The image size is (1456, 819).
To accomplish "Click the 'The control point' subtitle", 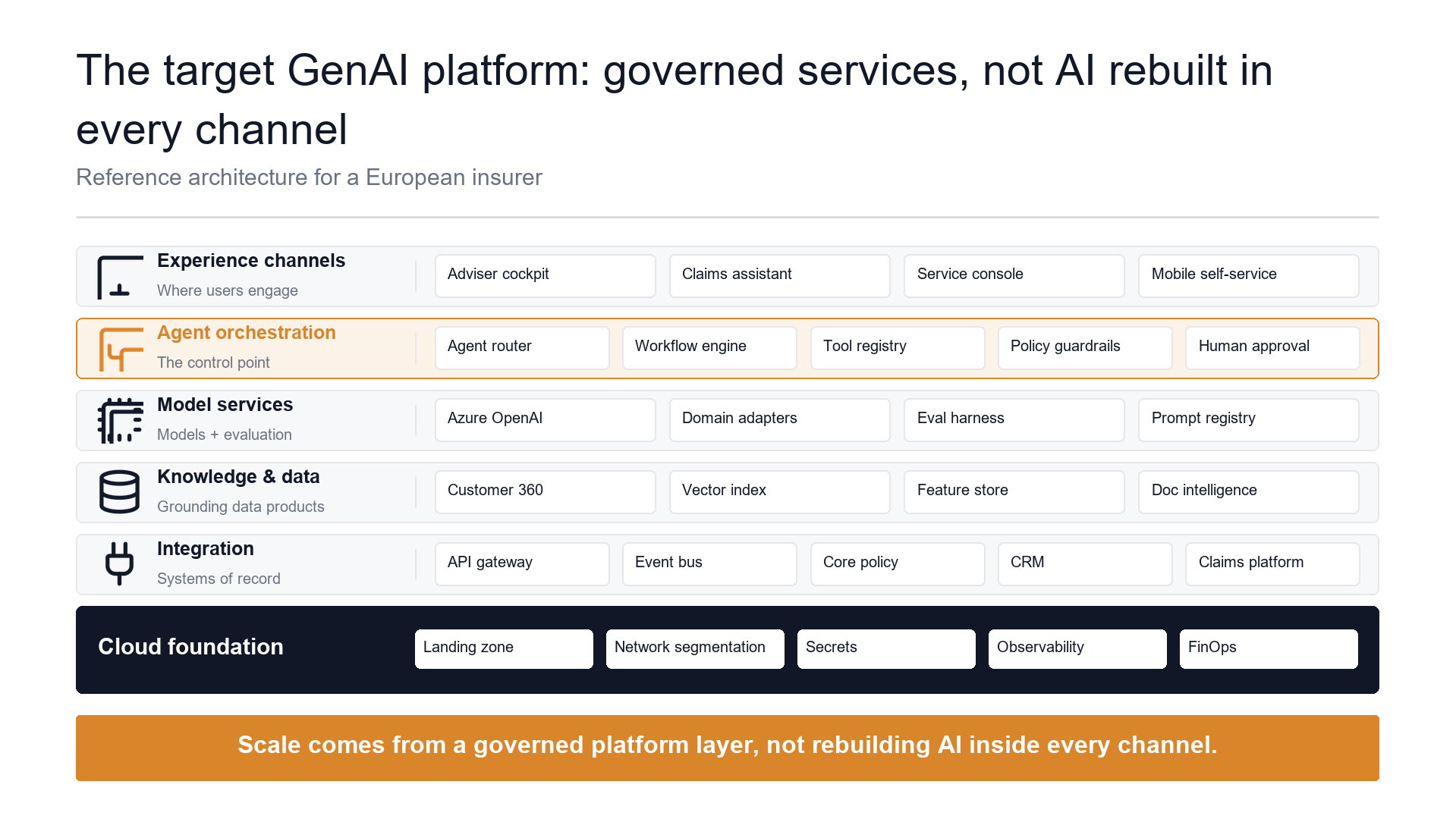I will tap(213, 362).
